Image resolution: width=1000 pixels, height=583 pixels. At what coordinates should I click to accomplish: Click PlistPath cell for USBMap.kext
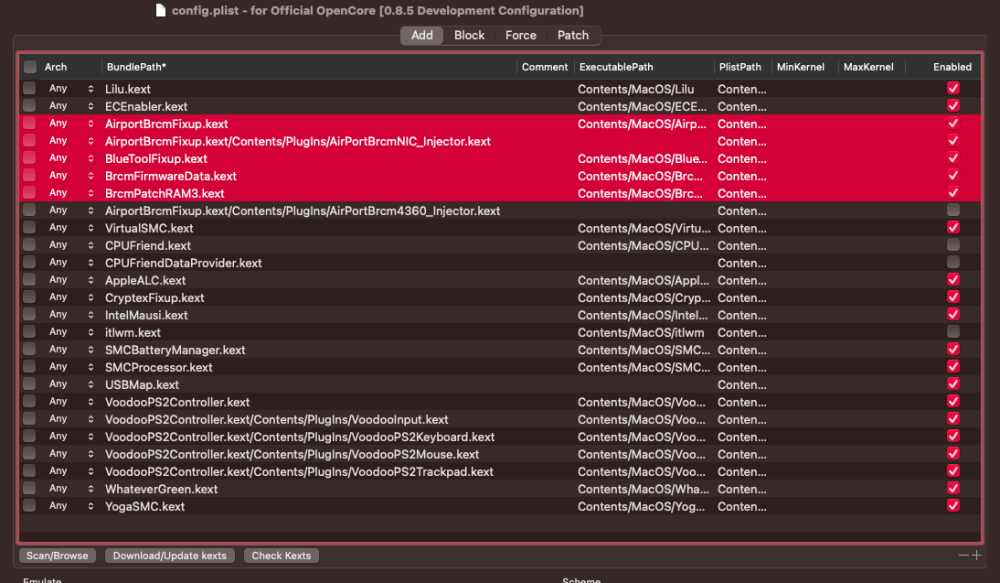click(x=742, y=385)
